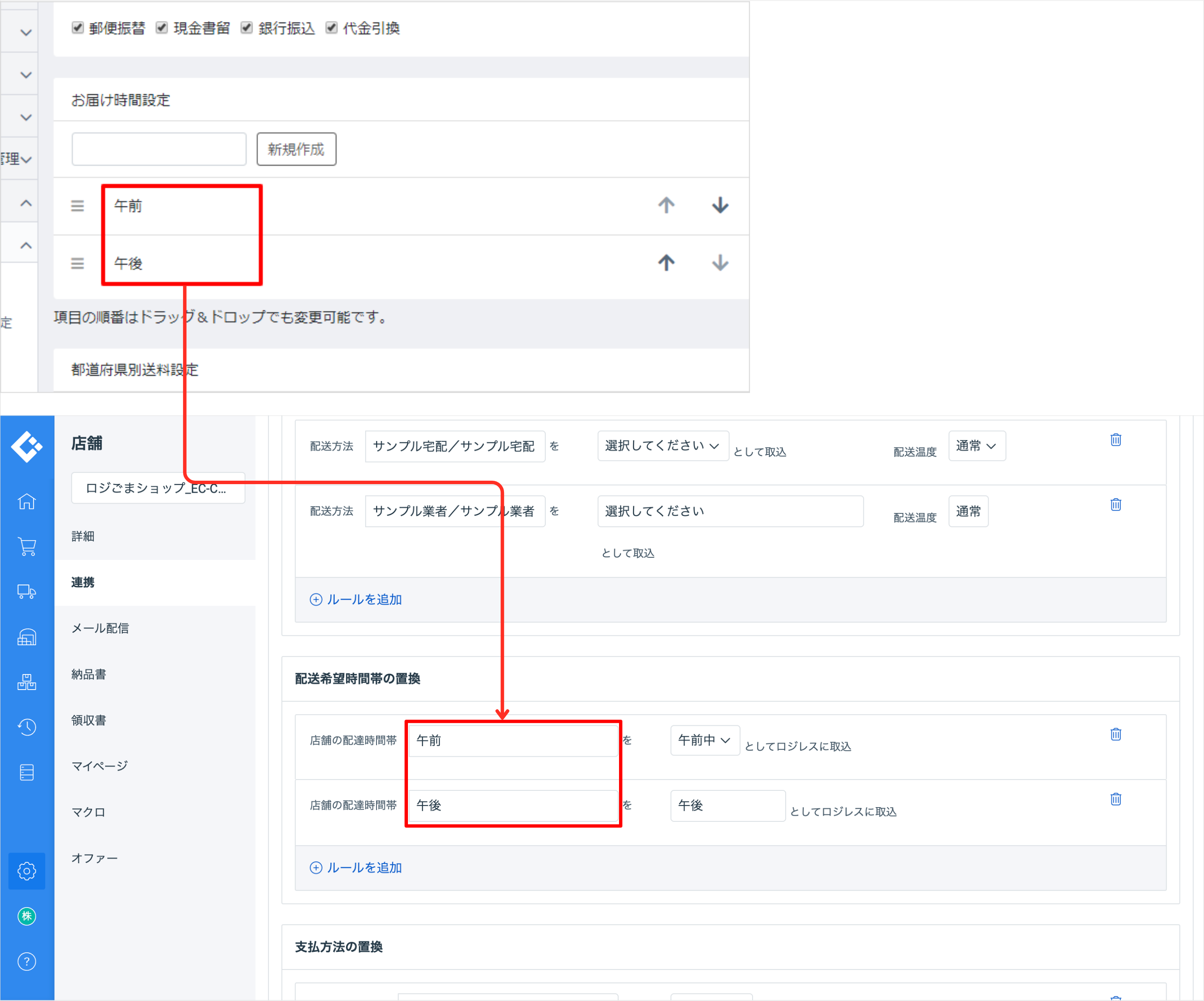Uncheck the 郵便振替 checkbox
1204x1001 pixels.
point(78,28)
